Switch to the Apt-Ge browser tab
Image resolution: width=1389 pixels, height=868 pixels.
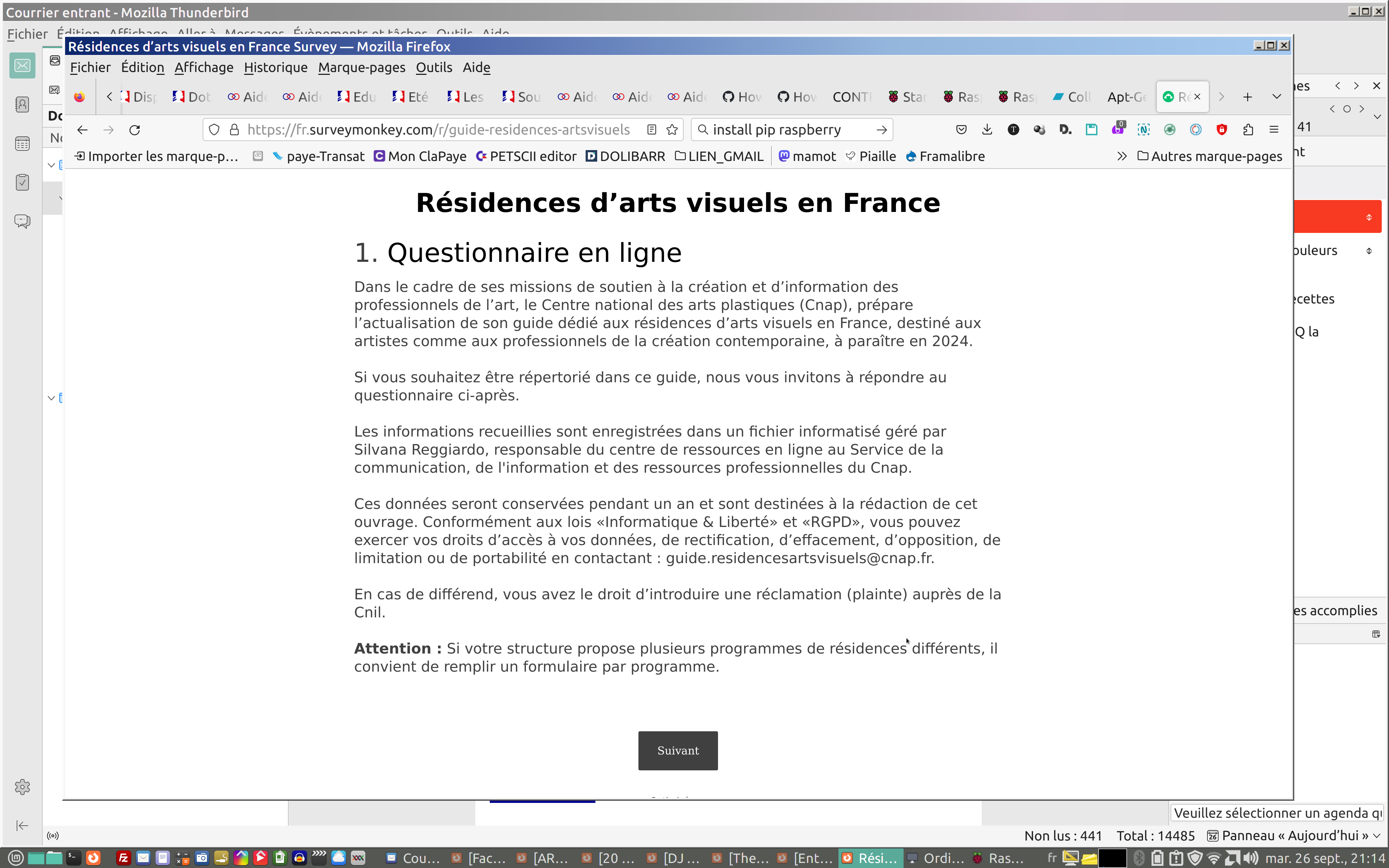pyautogui.click(x=1127, y=97)
